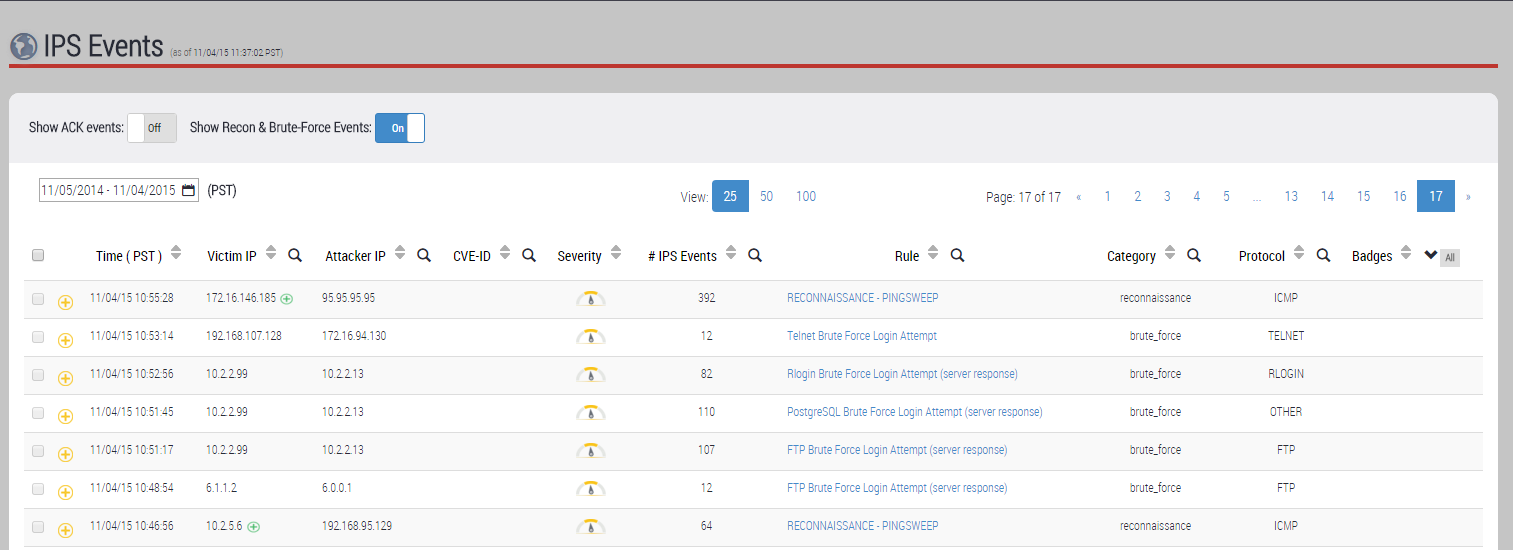Expand the PostgreSQL 10:51:45 event row

(66, 416)
